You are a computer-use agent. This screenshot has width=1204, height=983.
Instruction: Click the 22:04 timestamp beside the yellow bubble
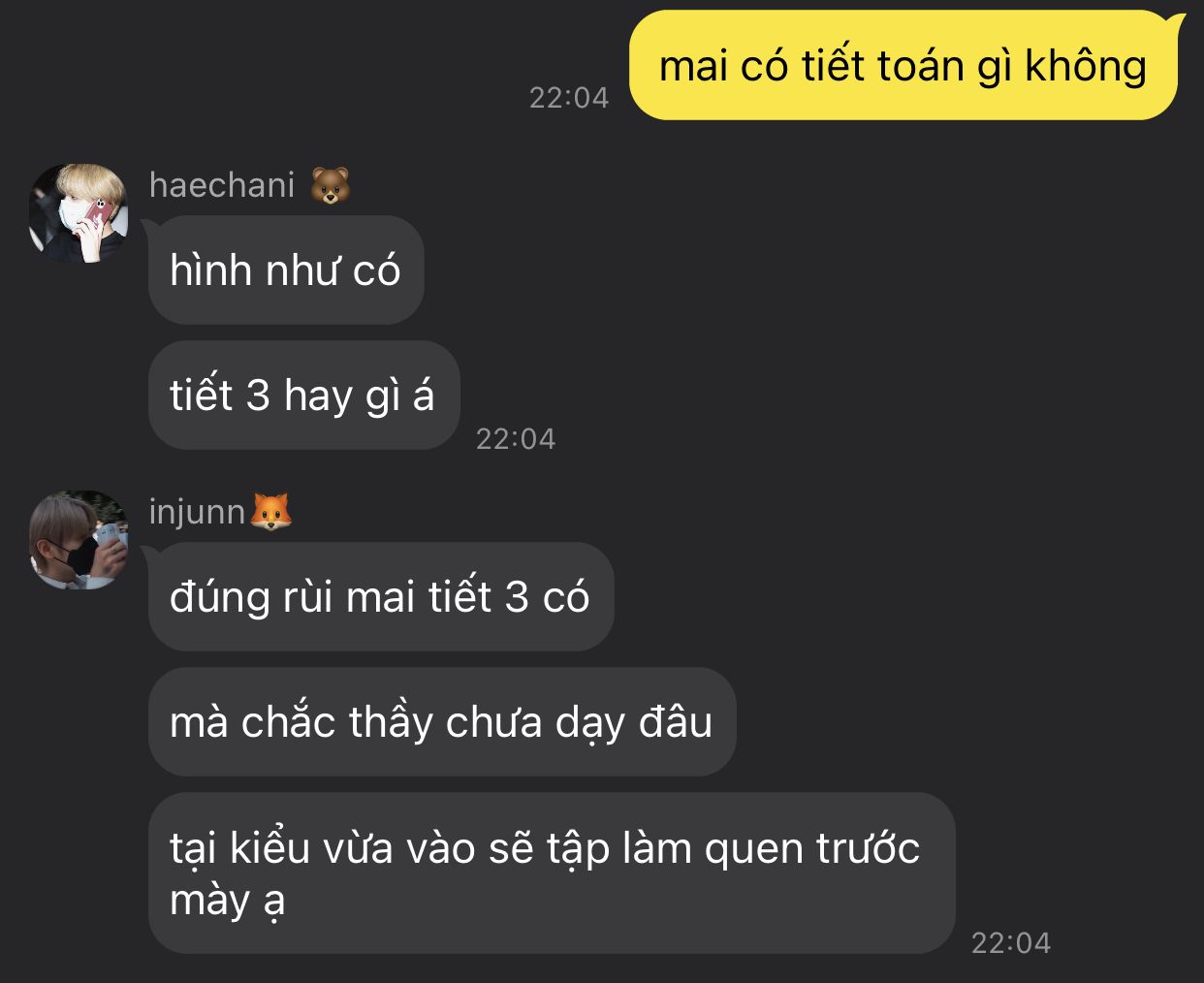point(569,98)
